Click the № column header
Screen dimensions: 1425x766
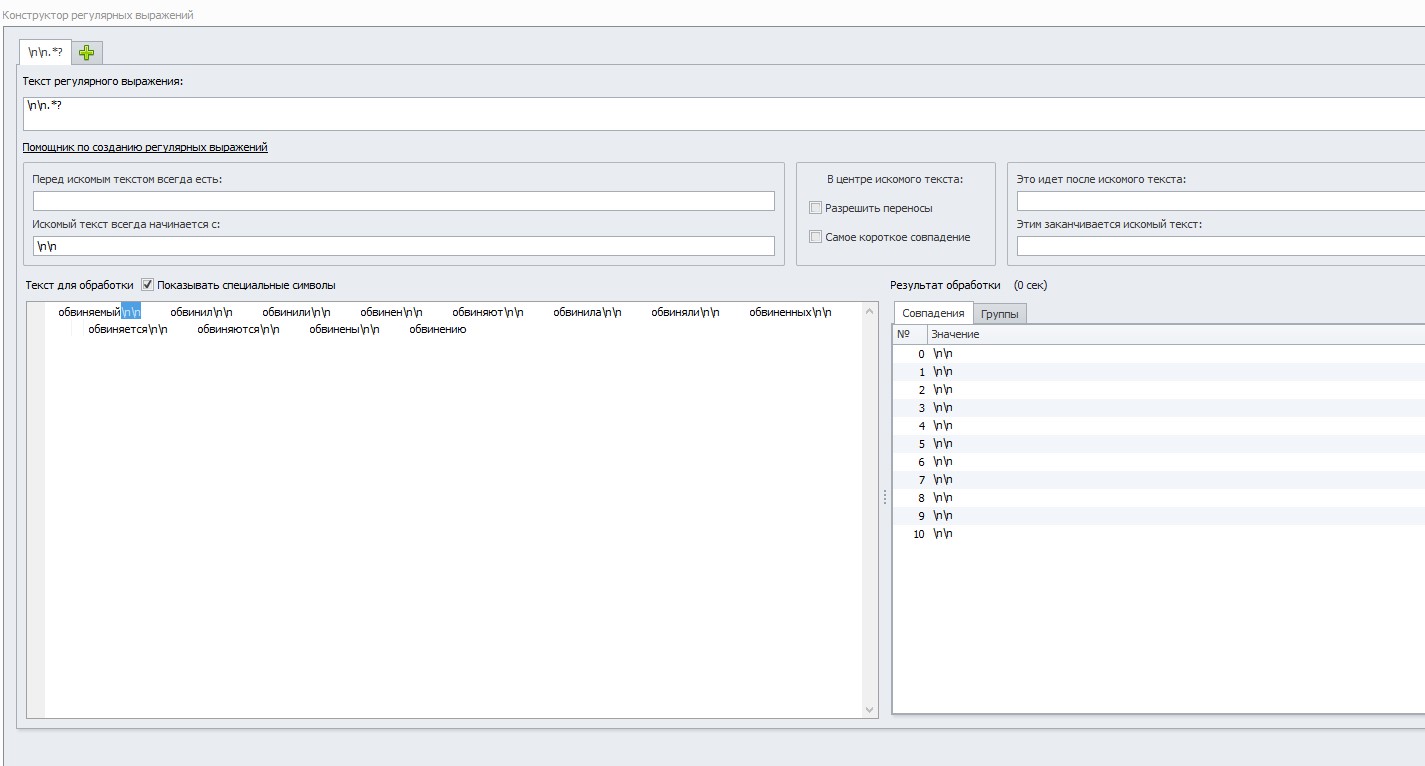909,334
